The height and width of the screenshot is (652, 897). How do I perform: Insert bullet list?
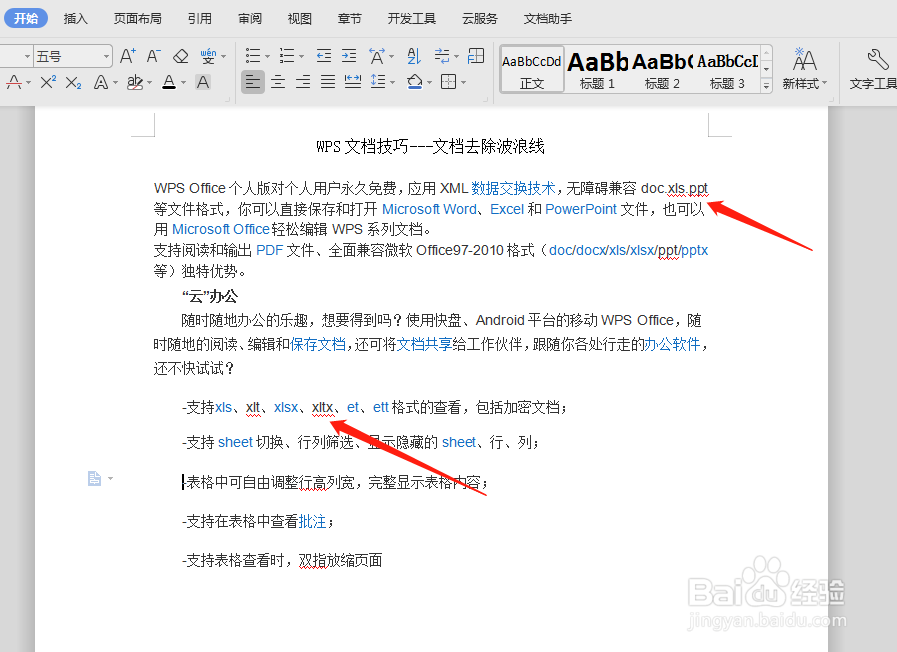pyautogui.click(x=253, y=56)
